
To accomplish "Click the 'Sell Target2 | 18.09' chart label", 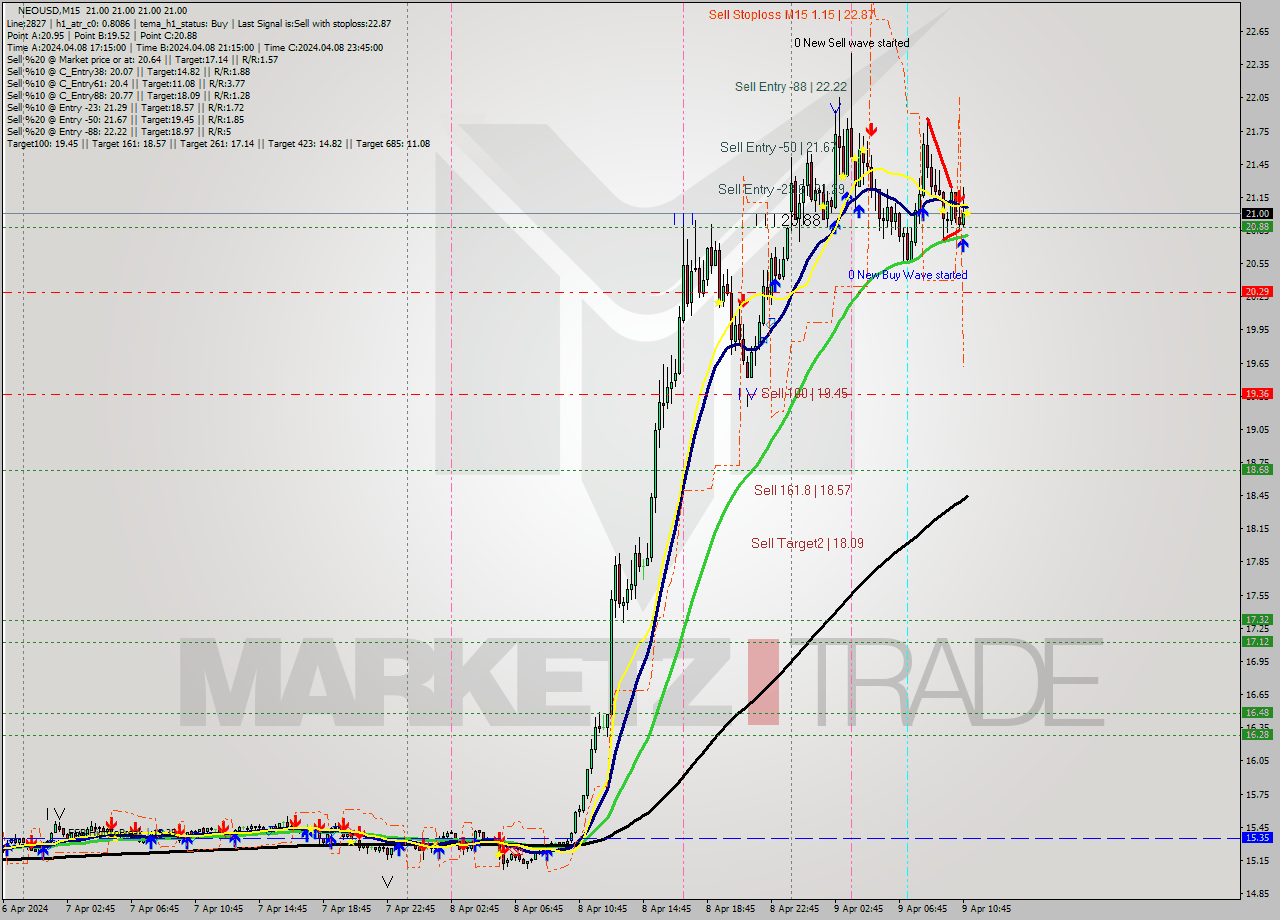I will pyautogui.click(x=808, y=543).
